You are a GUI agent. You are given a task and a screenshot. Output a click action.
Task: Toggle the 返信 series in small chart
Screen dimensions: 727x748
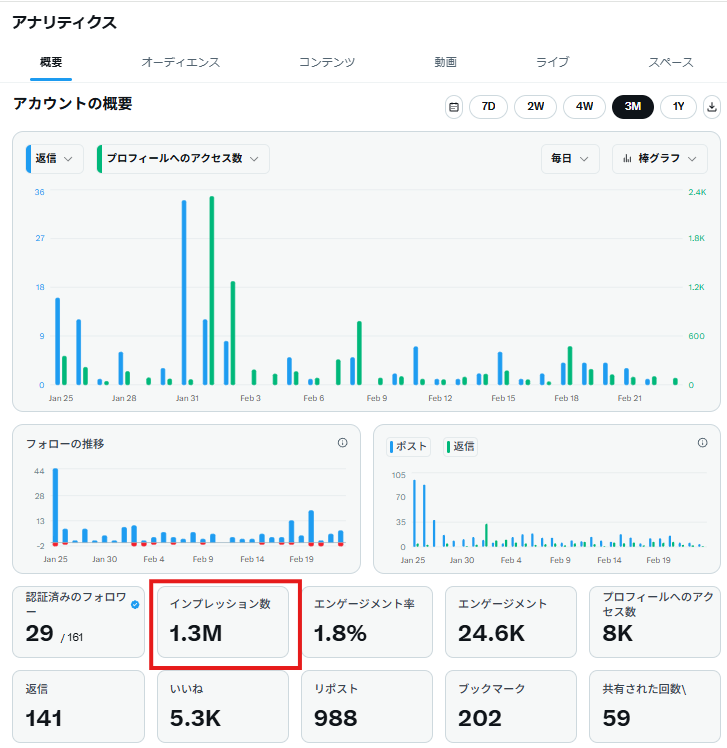[x=460, y=447]
